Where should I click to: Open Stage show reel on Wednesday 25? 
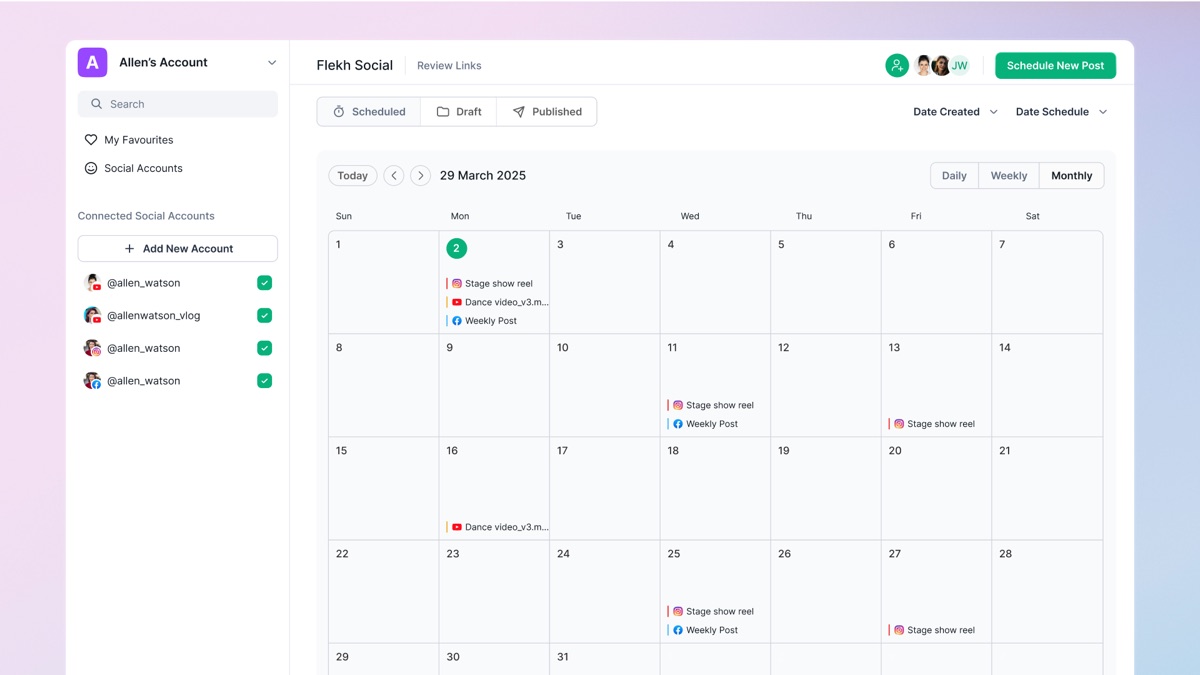[711, 611]
